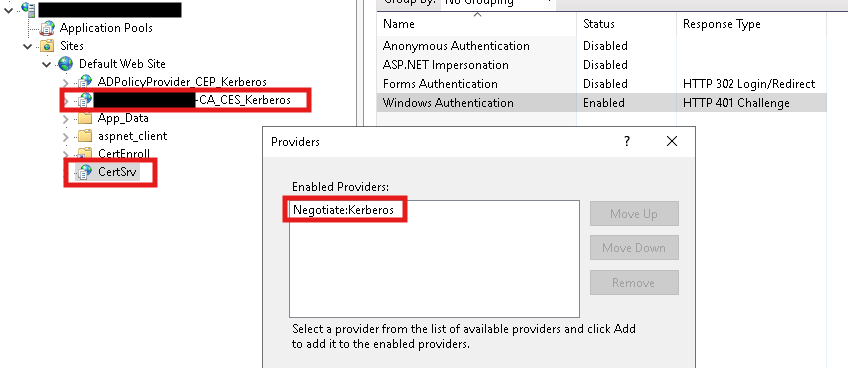This screenshot has height=368, width=848.
Task: Click the App_Data folder icon
Action: tap(85, 118)
